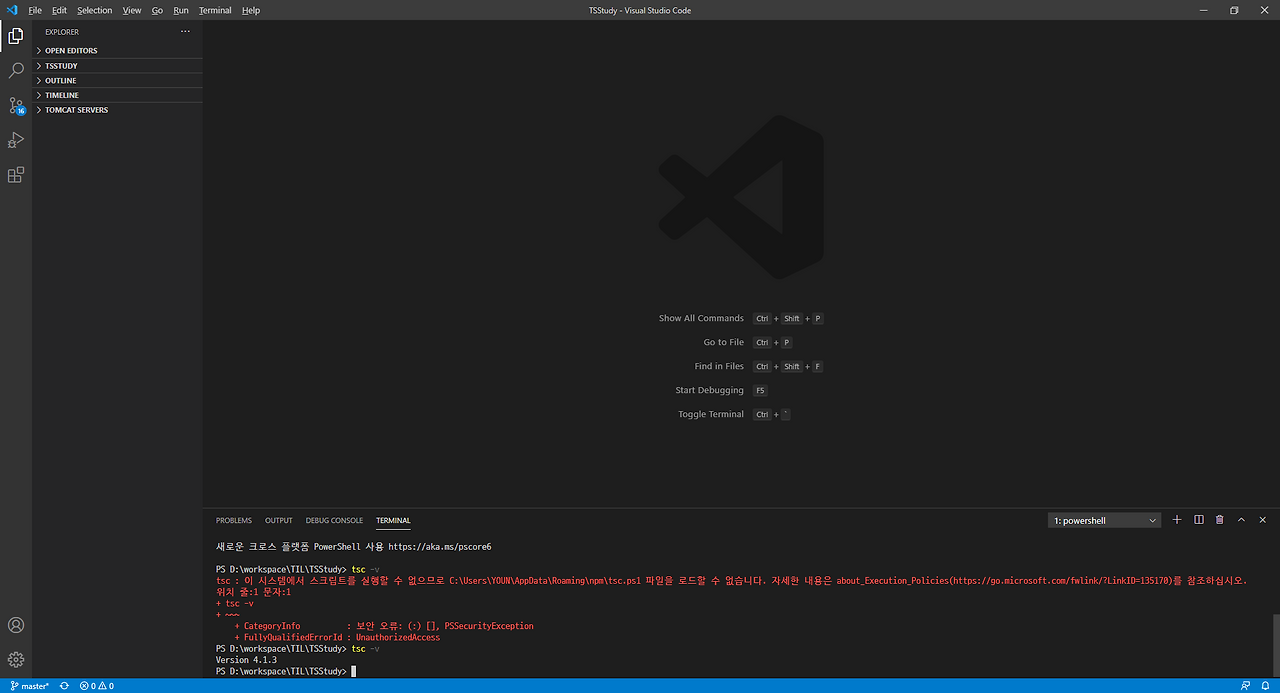Screen dimensions: 1280x693
Task: Click the errors and warnings status counter
Action: pos(95,686)
